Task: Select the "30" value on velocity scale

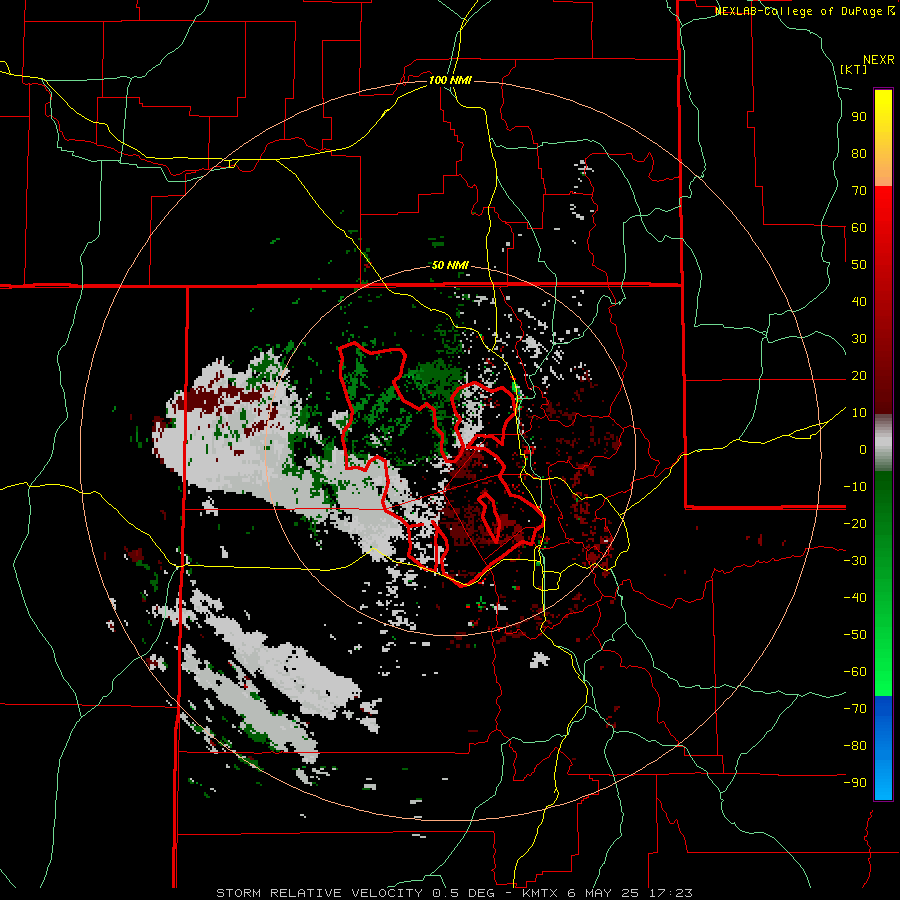Action: [x=859, y=339]
